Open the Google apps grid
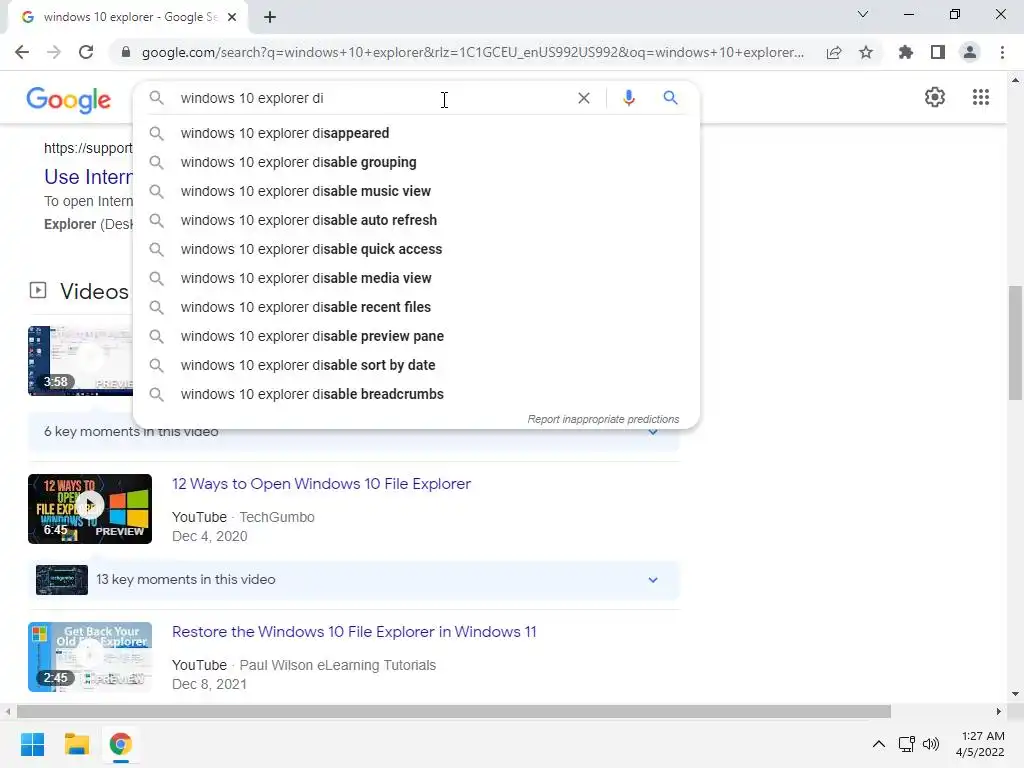 point(981,97)
